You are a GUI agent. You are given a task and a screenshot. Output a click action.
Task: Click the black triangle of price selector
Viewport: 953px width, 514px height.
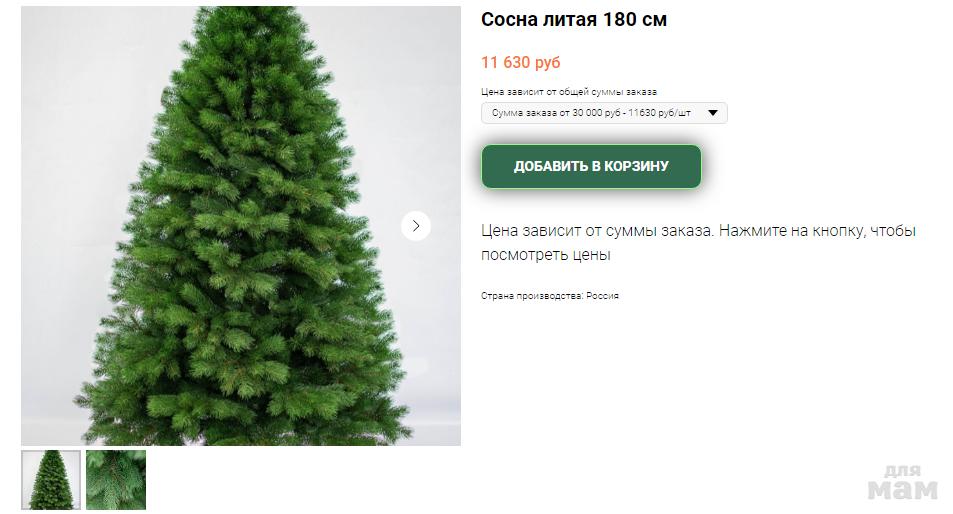(x=713, y=113)
